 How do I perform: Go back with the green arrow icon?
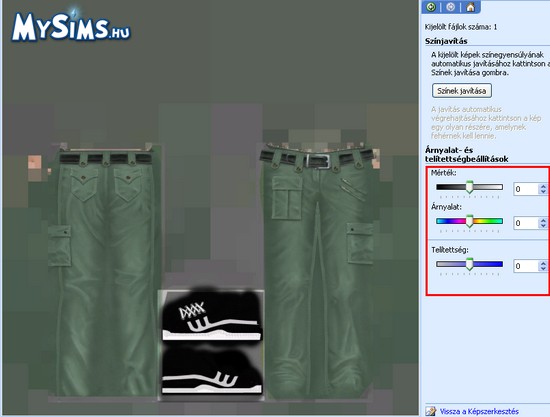click(x=431, y=7)
